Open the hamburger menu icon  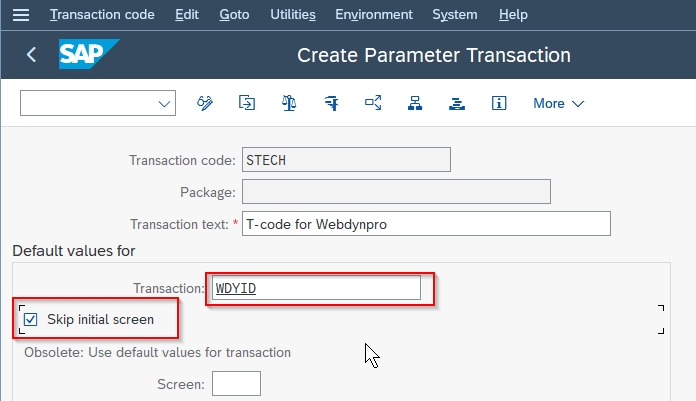click(22, 15)
